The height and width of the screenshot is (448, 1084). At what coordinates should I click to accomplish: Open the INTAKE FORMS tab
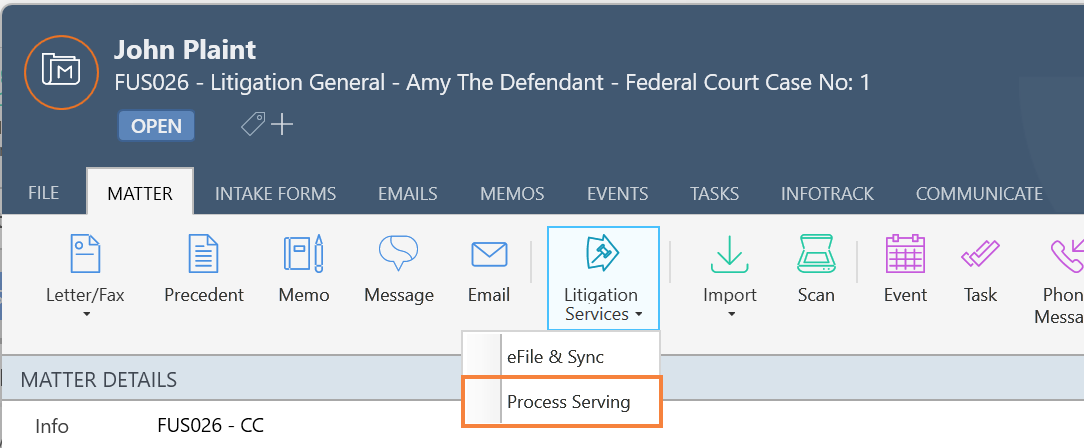pyautogui.click(x=275, y=194)
